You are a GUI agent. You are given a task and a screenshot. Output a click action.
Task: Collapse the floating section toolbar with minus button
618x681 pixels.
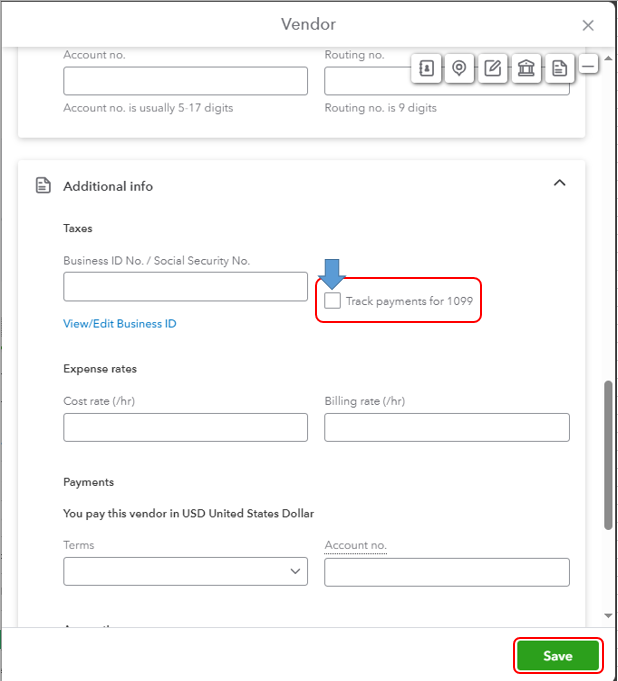[x=588, y=66]
